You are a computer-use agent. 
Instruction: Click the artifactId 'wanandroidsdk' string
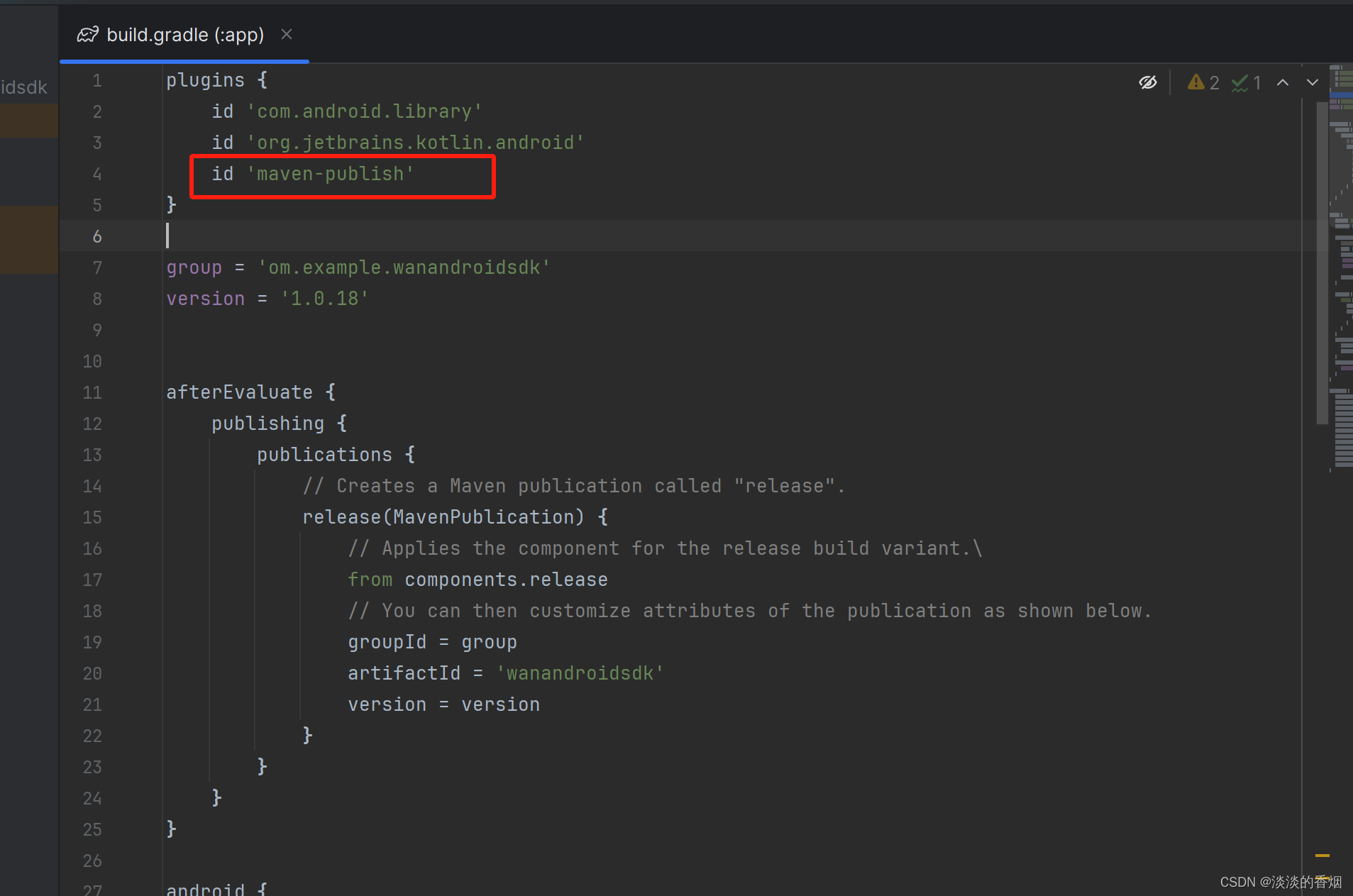click(x=580, y=673)
